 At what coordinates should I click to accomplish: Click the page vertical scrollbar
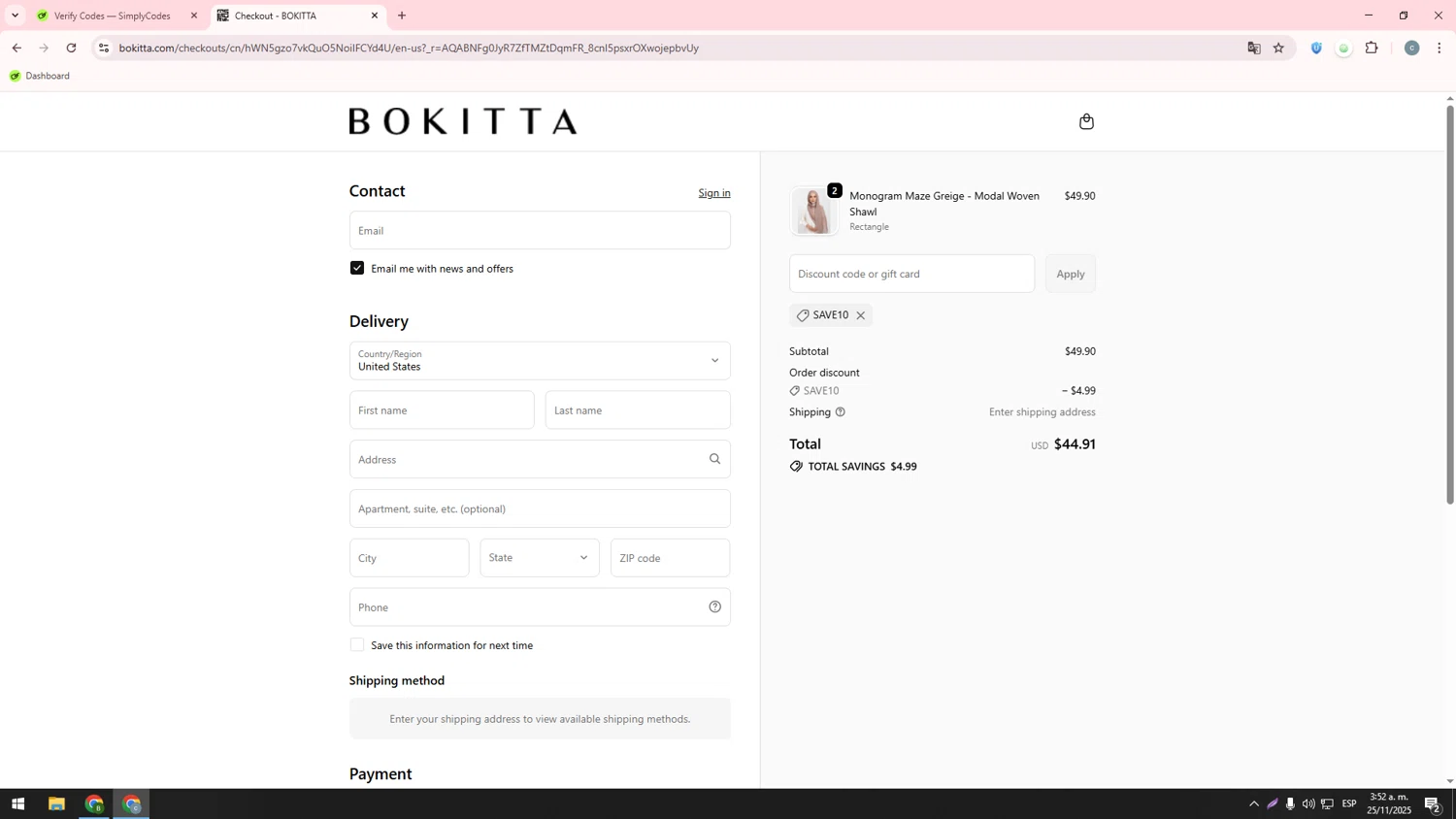click(x=1450, y=304)
